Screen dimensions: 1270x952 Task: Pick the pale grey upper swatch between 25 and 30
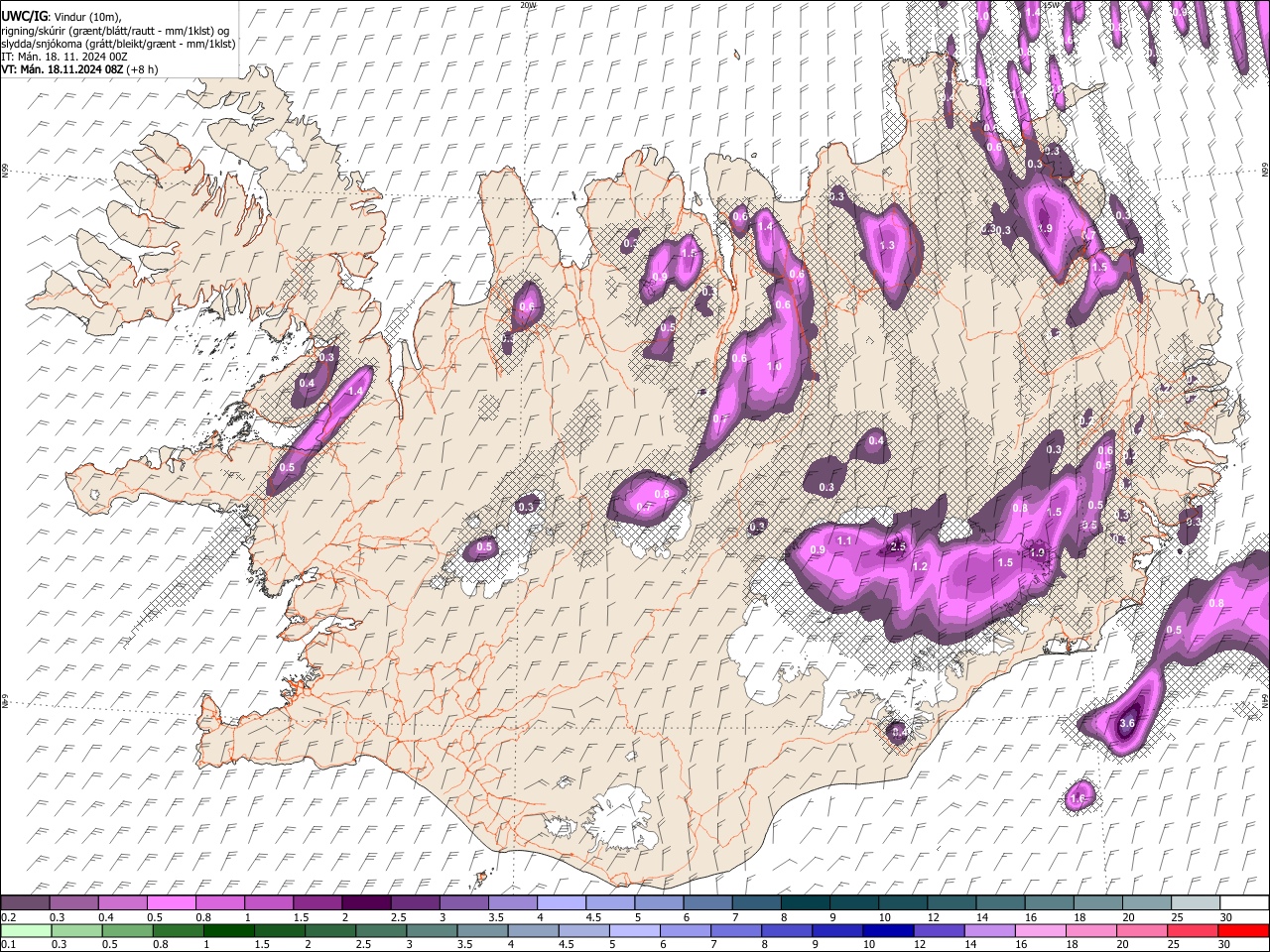[x=1195, y=903]
